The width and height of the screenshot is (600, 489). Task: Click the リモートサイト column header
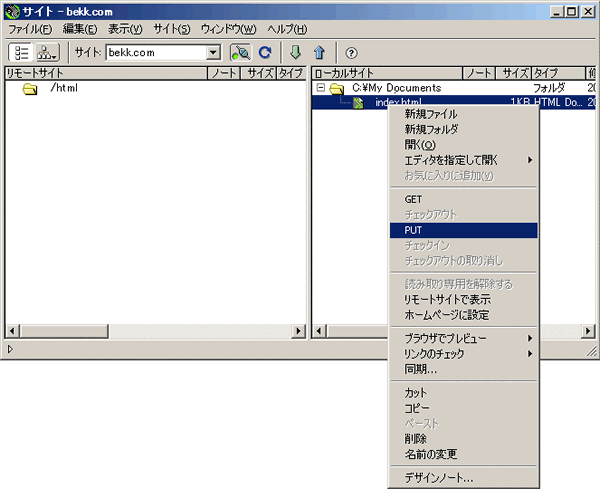click(x=106, y=73)
